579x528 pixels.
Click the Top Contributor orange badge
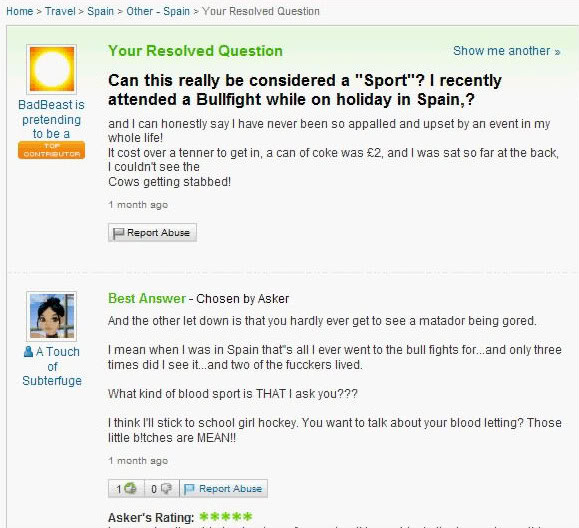click(x=51, y=150)
